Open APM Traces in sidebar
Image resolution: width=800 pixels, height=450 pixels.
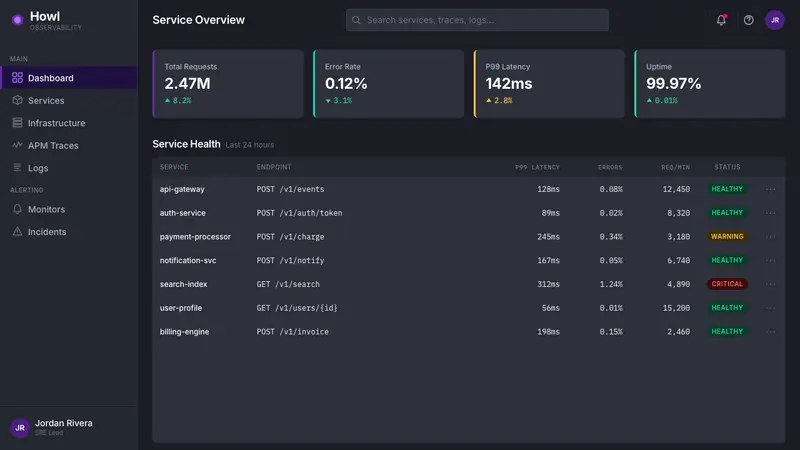tap(68, 145)
